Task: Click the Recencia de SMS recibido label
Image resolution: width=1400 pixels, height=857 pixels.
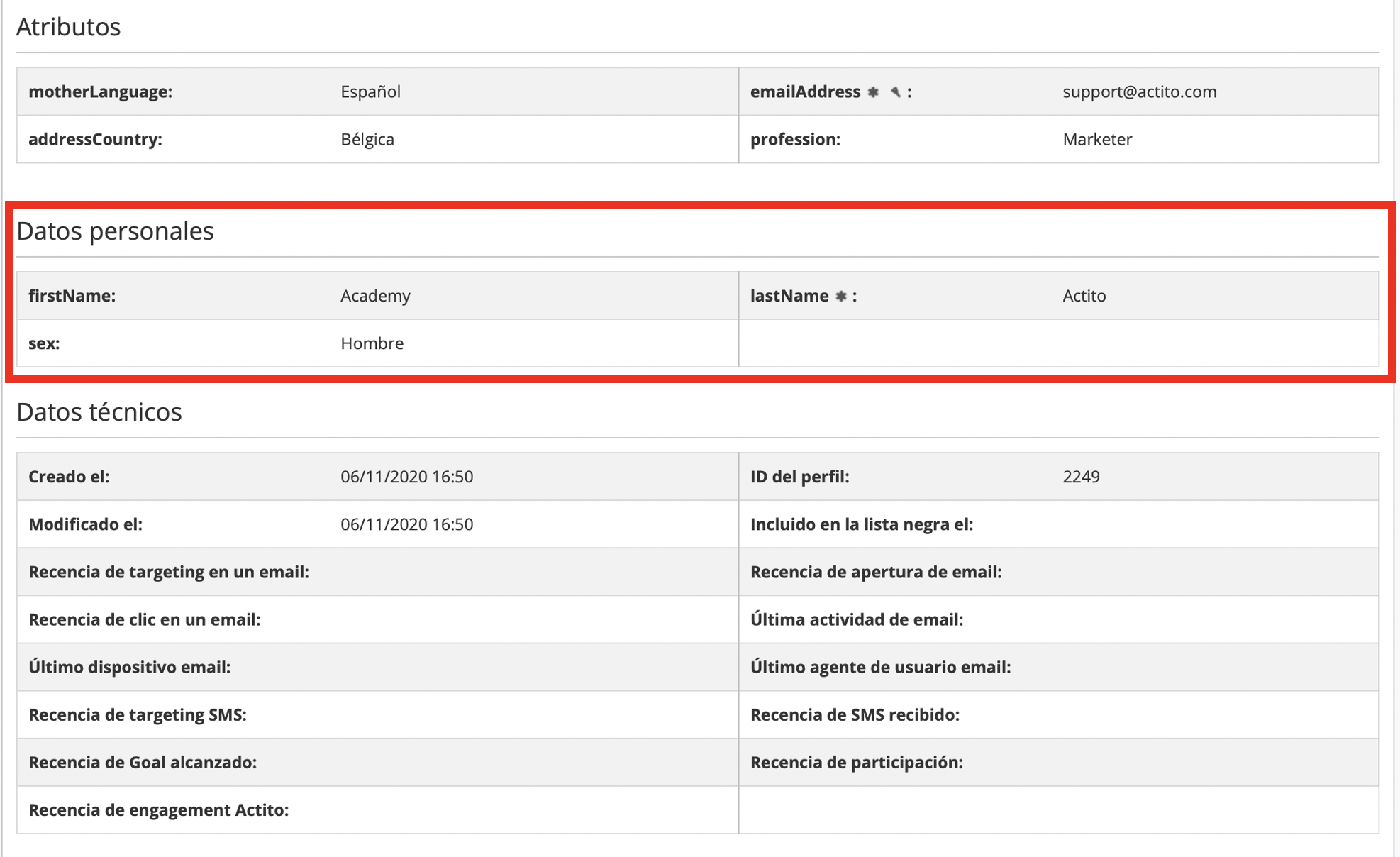Action: coord(855,715)
